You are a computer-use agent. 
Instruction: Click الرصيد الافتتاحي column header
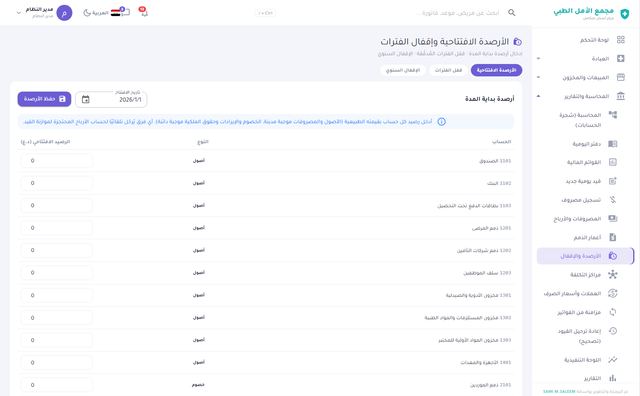(x=45, y=142)
